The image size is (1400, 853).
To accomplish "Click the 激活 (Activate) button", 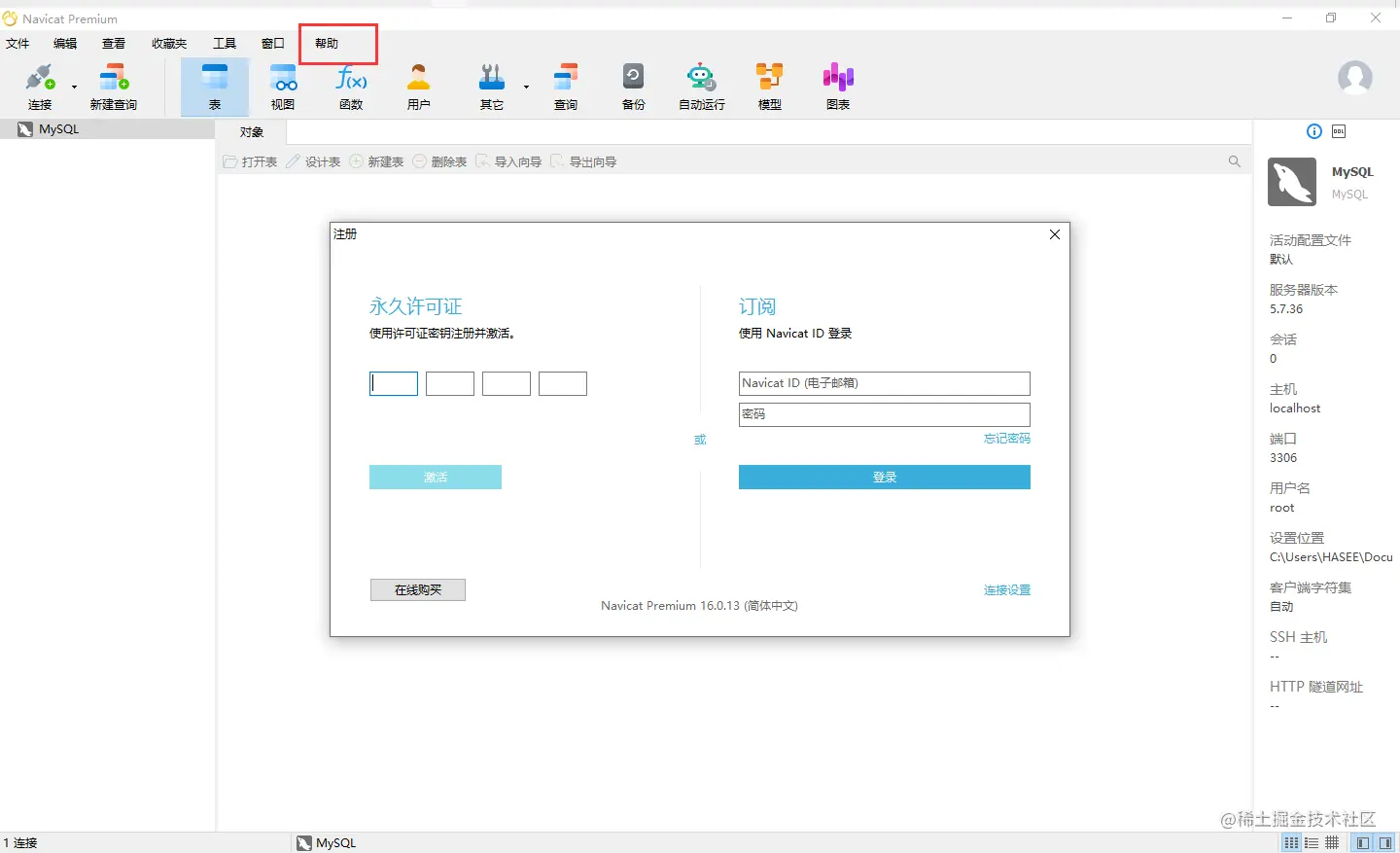I will 436,477.
